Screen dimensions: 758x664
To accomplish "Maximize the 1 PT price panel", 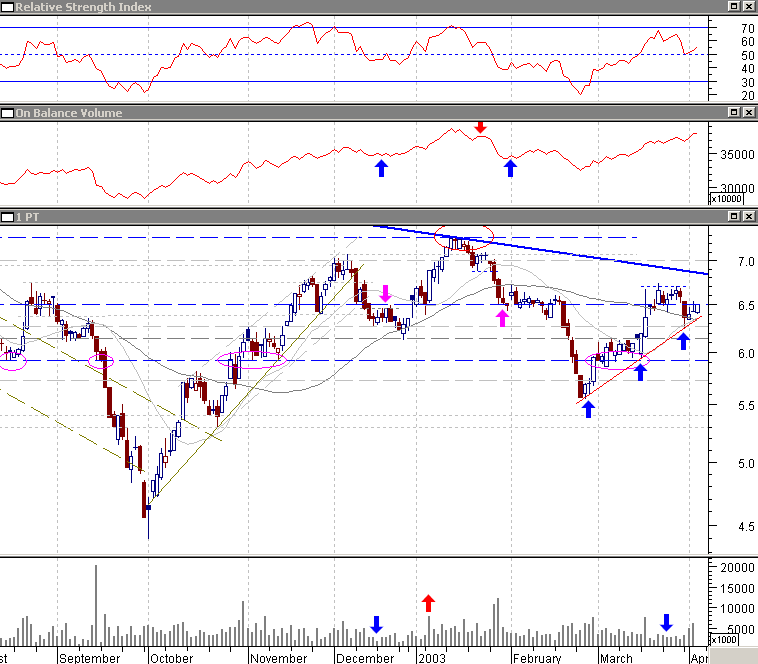I will pos(734,216).
